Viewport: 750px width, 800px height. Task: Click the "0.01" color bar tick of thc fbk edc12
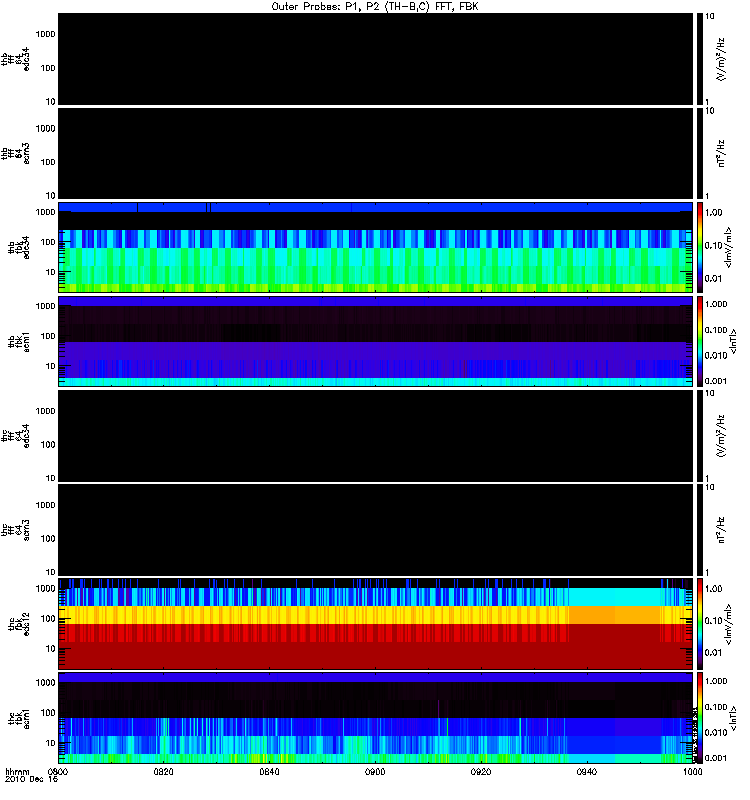coord(714,653)
